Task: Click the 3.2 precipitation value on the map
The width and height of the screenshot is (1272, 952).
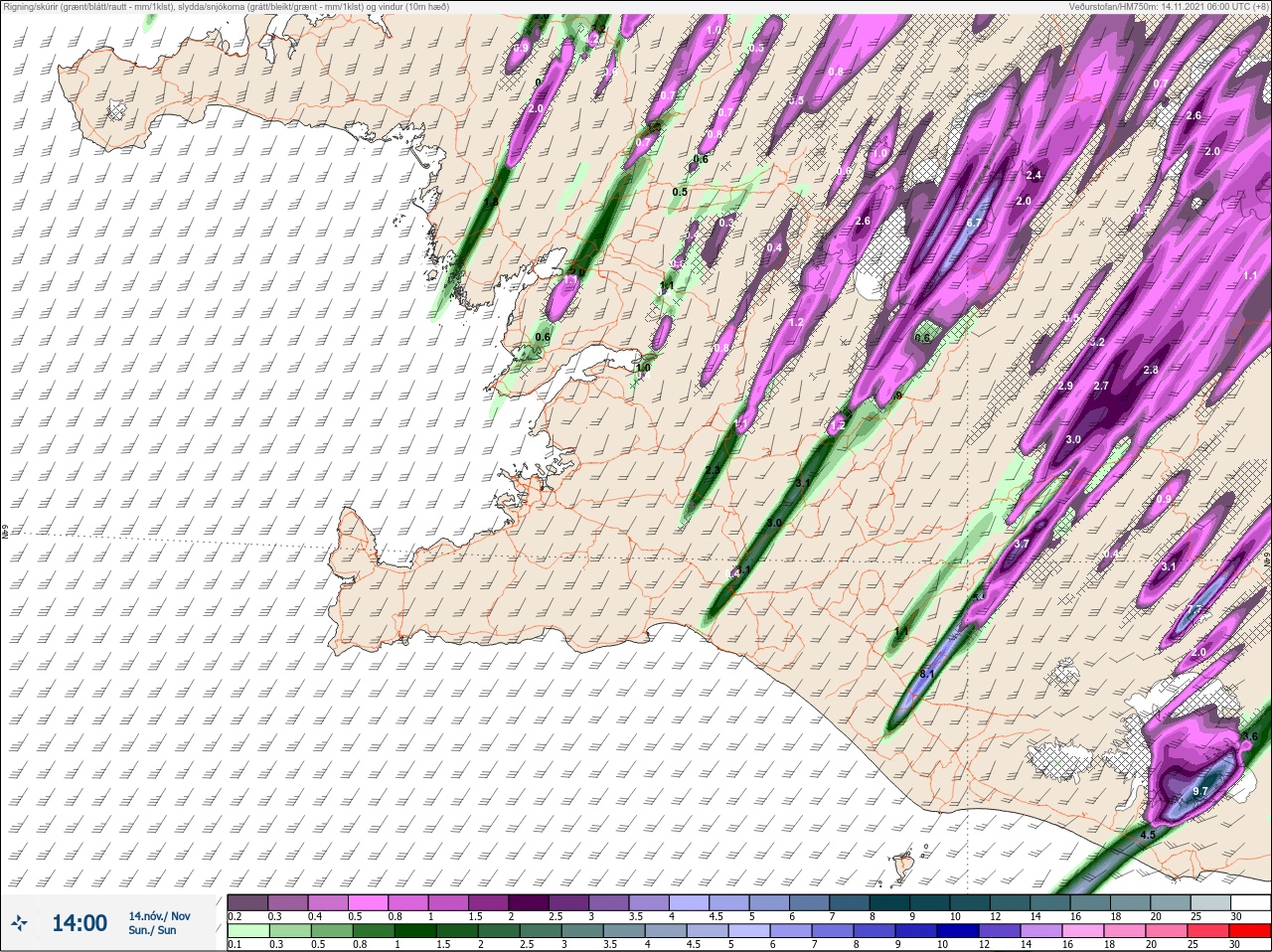Action: point(1097,342)
